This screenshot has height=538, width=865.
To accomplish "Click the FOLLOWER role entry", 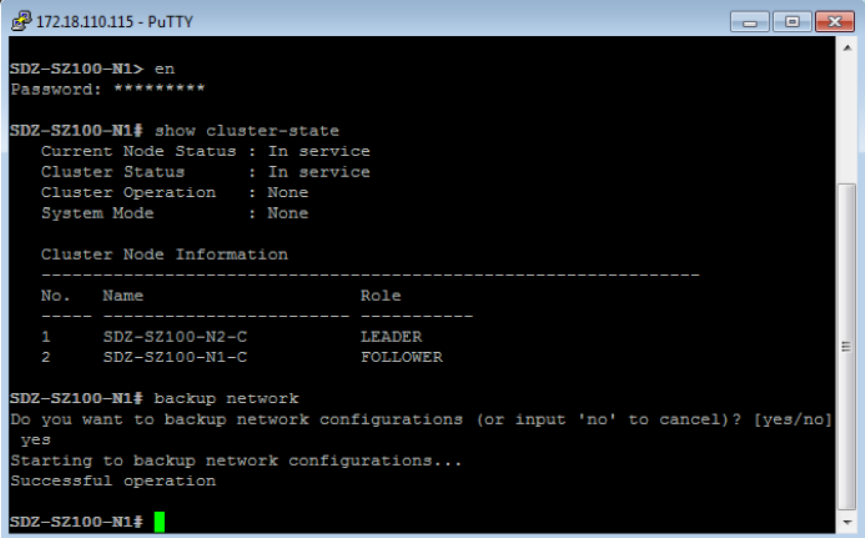I will click(x=401, y=357).
